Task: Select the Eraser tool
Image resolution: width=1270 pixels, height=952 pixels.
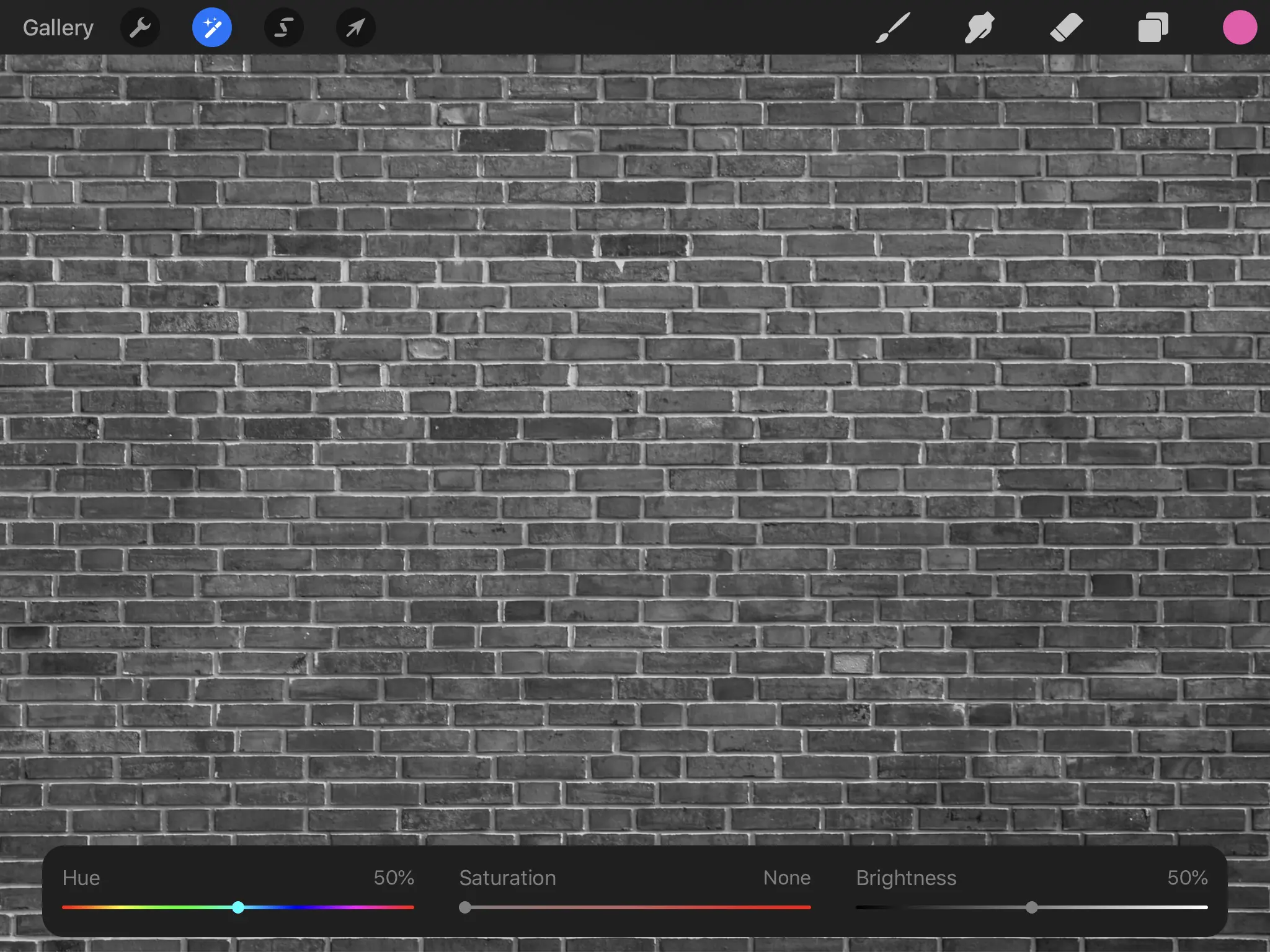Action: (1067, 28)
